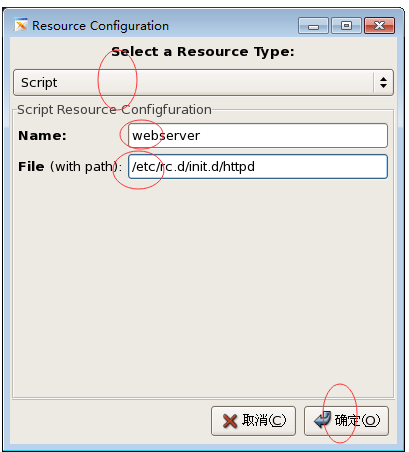Confirm with the 确定(O) button

pyautogui.click(x=346, y=421)
